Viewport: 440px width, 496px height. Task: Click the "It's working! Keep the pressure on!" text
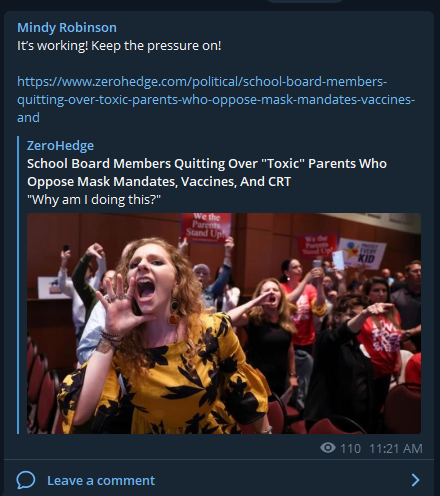[x=119, y=46]
